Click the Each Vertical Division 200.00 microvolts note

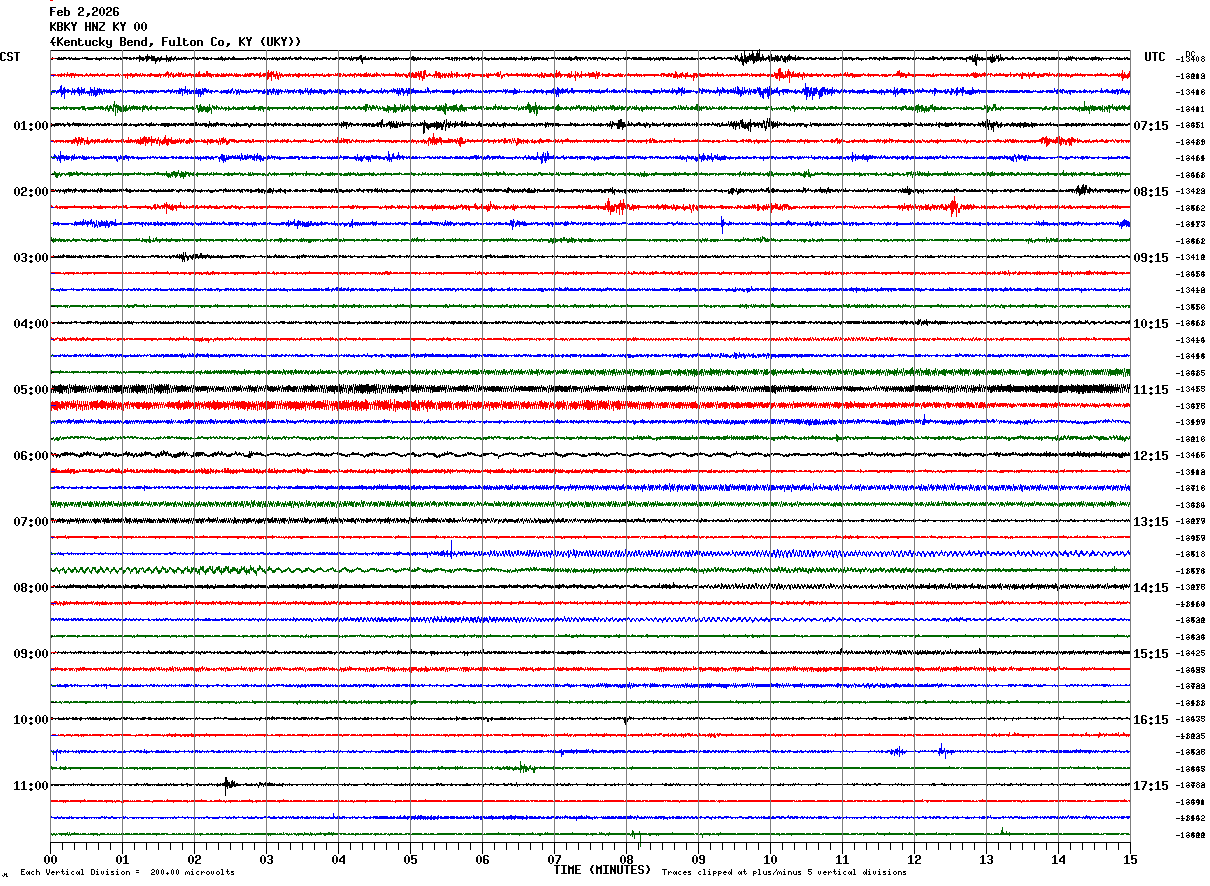coord(128,873)
